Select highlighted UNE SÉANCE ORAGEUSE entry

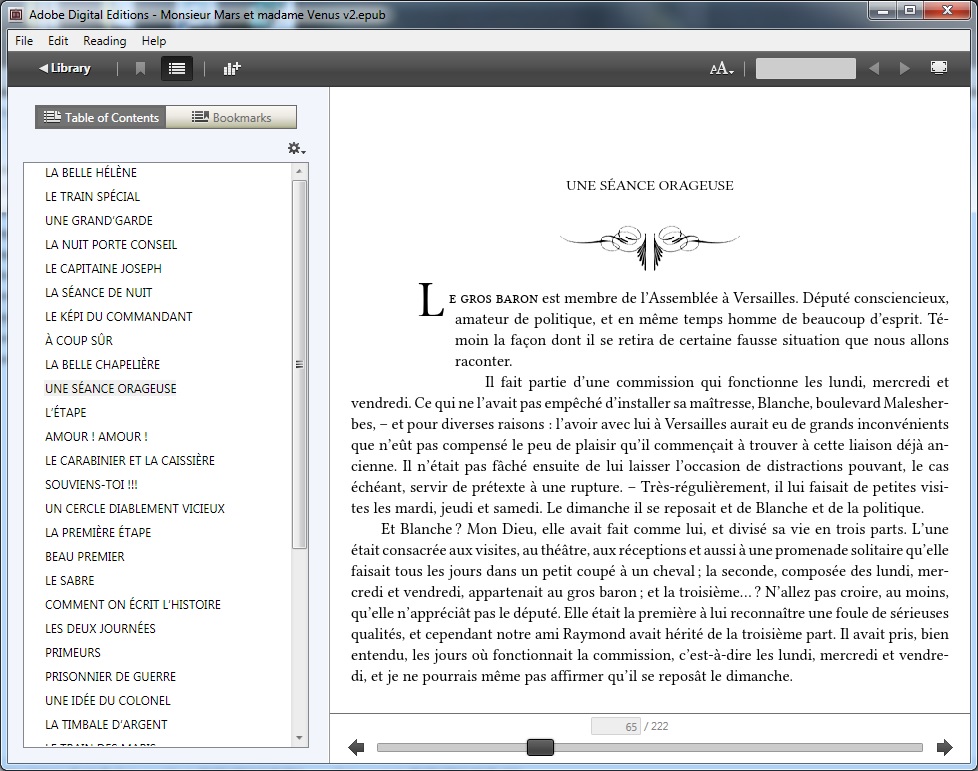110,389
